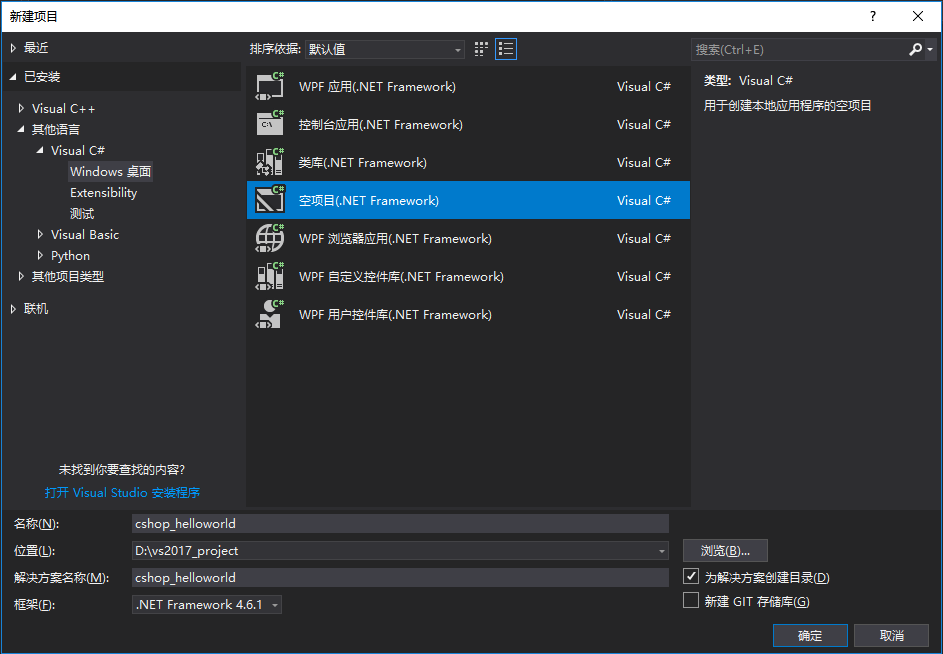Select the Visual C++ tree label
This screenshot has height=654, width=943.
click(x=63, y=109)
